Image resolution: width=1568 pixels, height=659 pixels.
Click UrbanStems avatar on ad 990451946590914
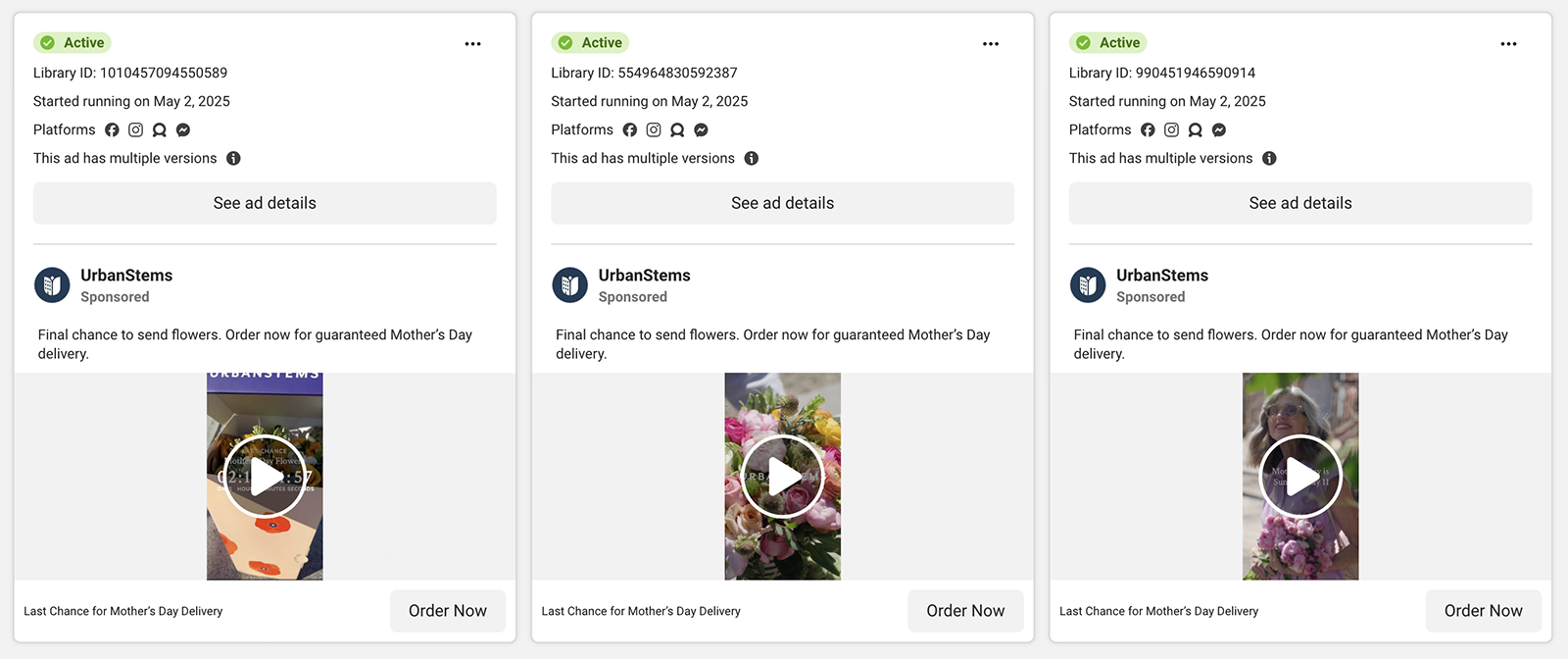pos(1088,285)
